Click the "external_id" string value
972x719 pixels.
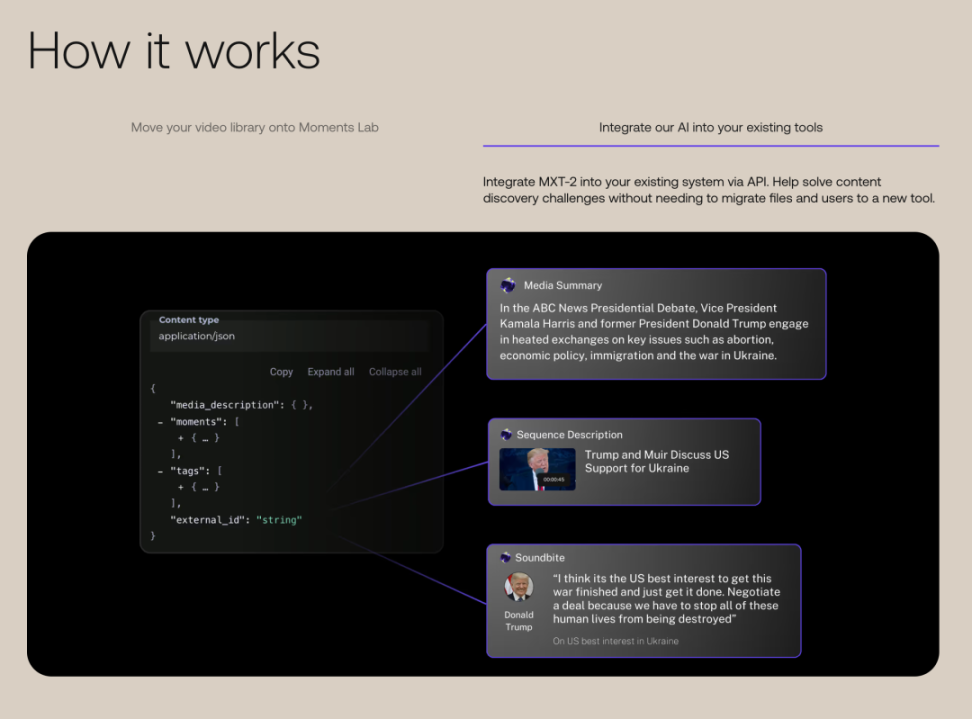tap(279, 520)
